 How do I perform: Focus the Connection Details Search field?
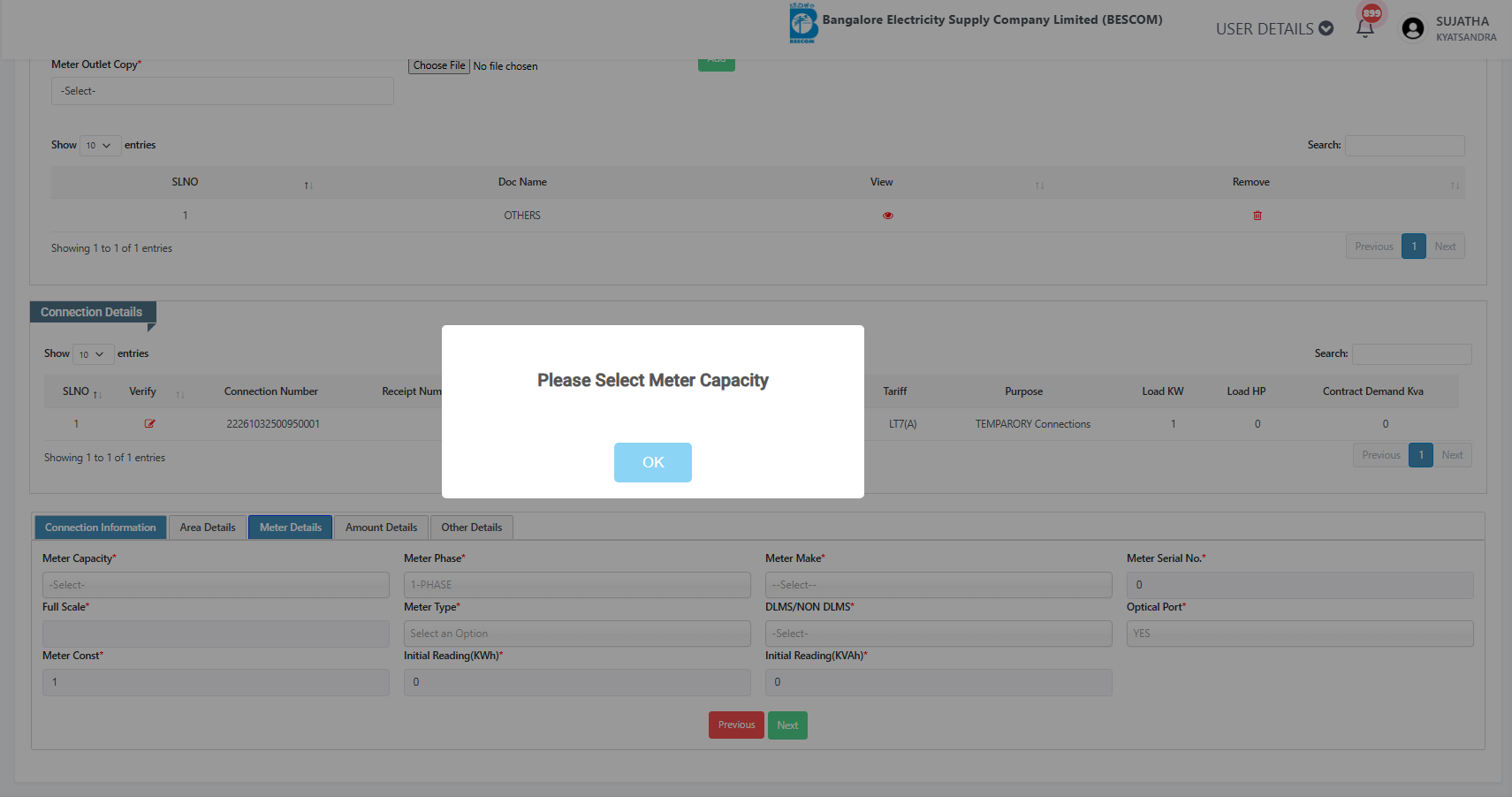coord(1411,354)
